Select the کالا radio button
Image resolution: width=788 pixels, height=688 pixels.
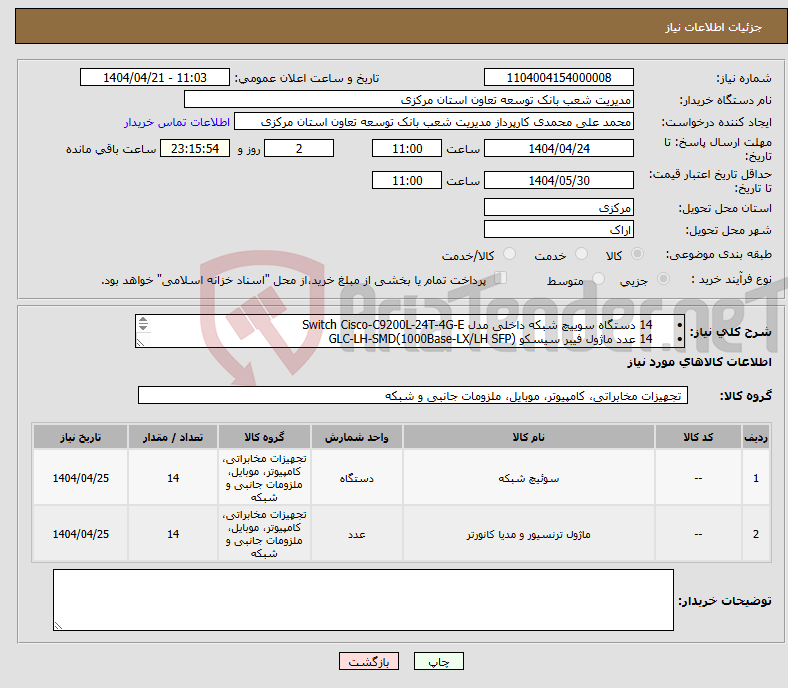[x=637, y=254]
